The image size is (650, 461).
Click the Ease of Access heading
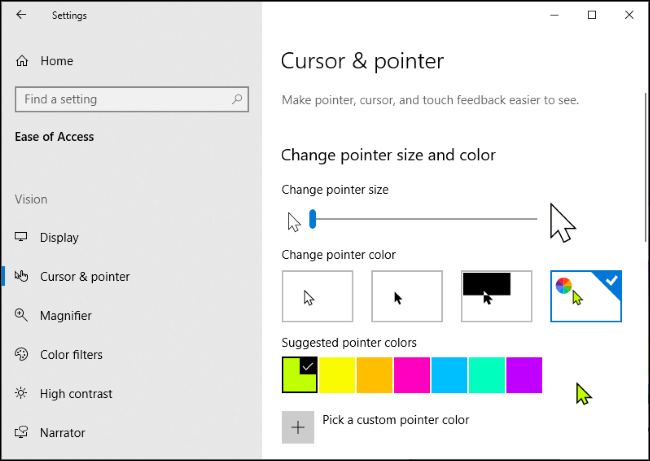coord(54,137)
